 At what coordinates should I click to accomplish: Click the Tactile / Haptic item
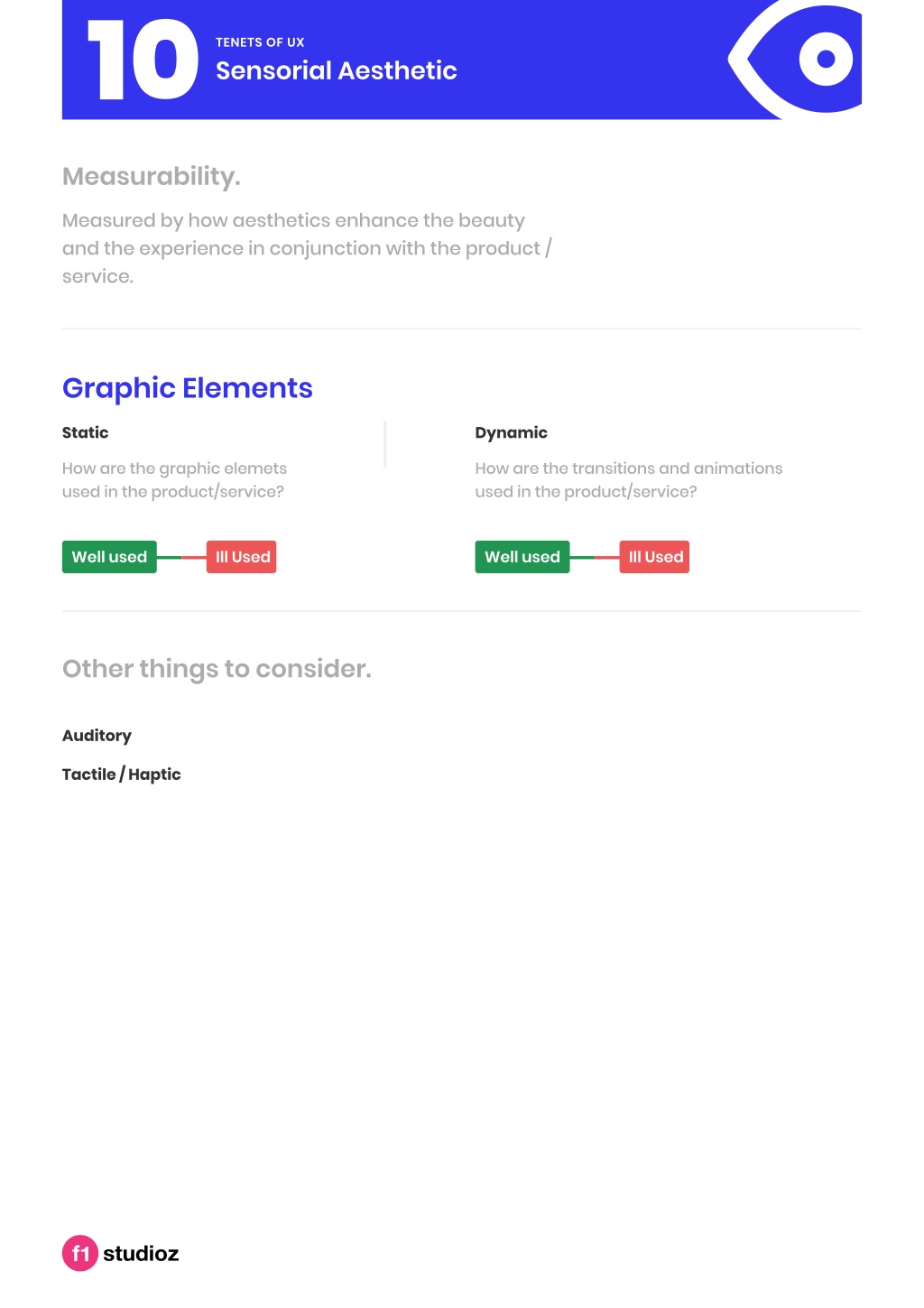pos(122,775)
